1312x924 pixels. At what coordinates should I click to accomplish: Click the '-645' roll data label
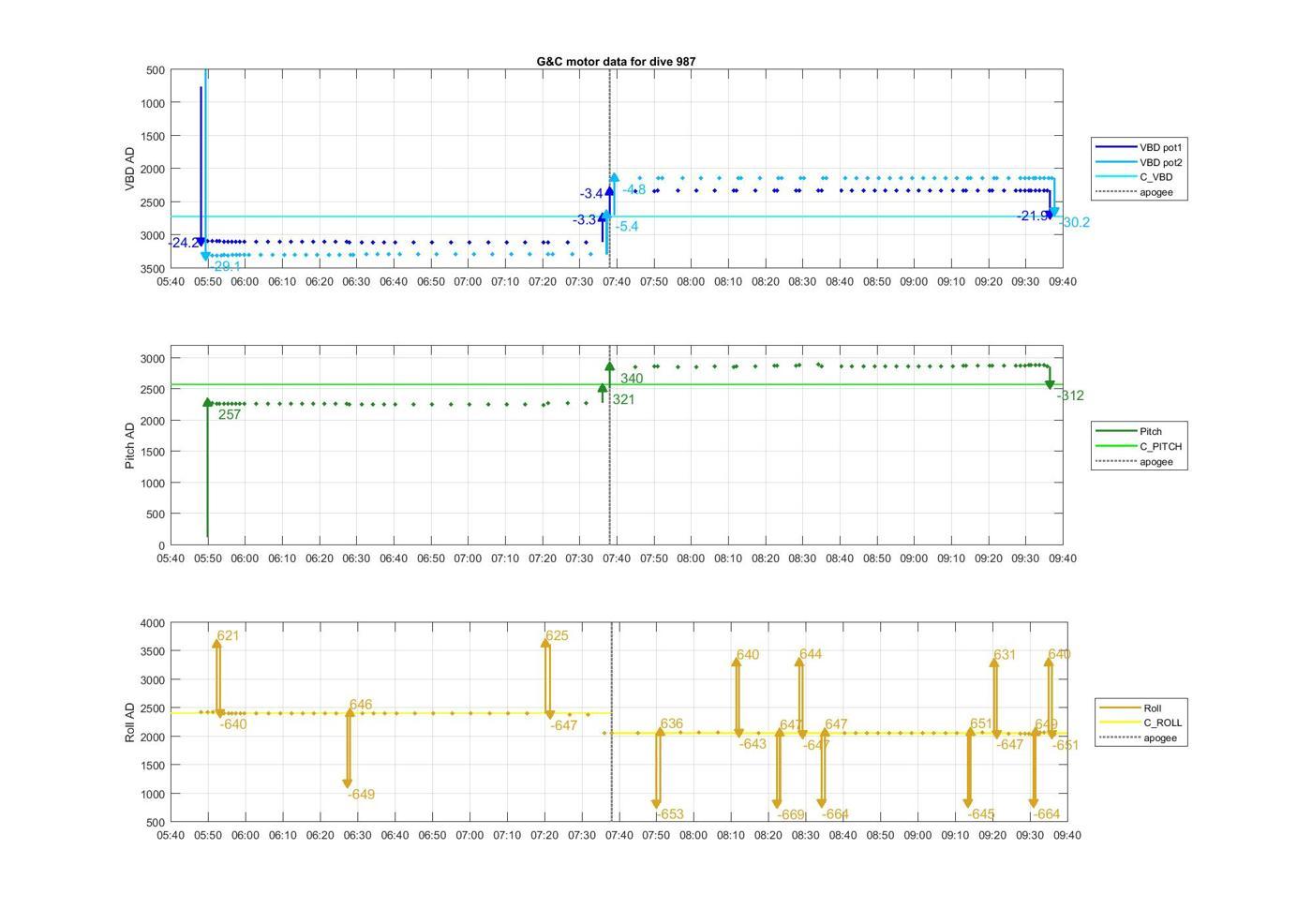click(981, 814)
